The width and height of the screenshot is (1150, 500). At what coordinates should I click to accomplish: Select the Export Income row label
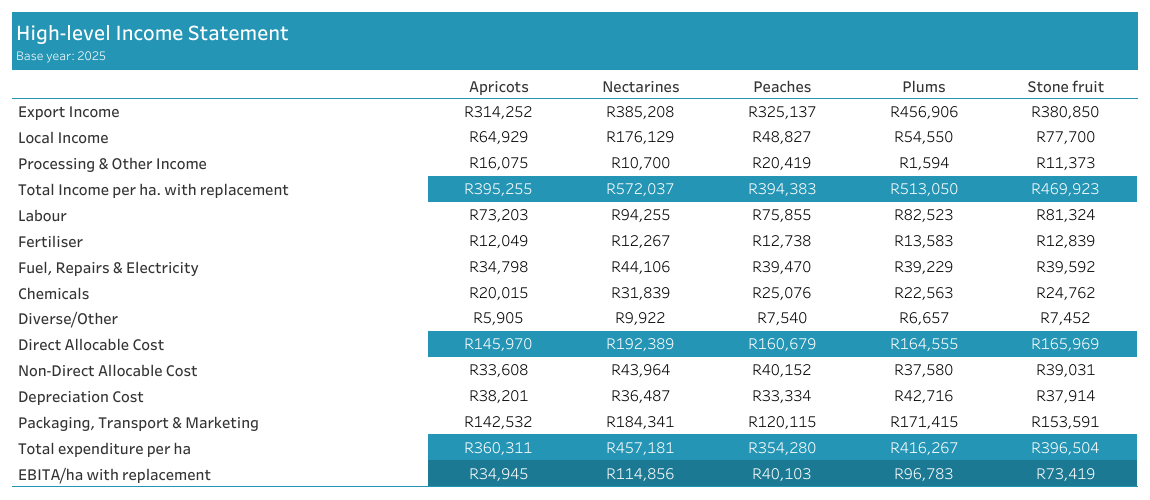[69, 112]
